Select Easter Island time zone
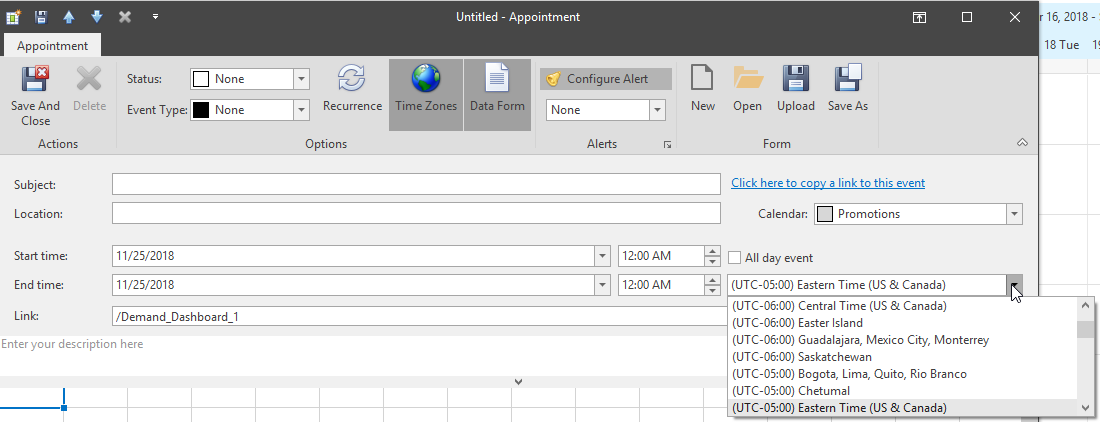This screenshot has height=422, width=1100. [902, 323]
